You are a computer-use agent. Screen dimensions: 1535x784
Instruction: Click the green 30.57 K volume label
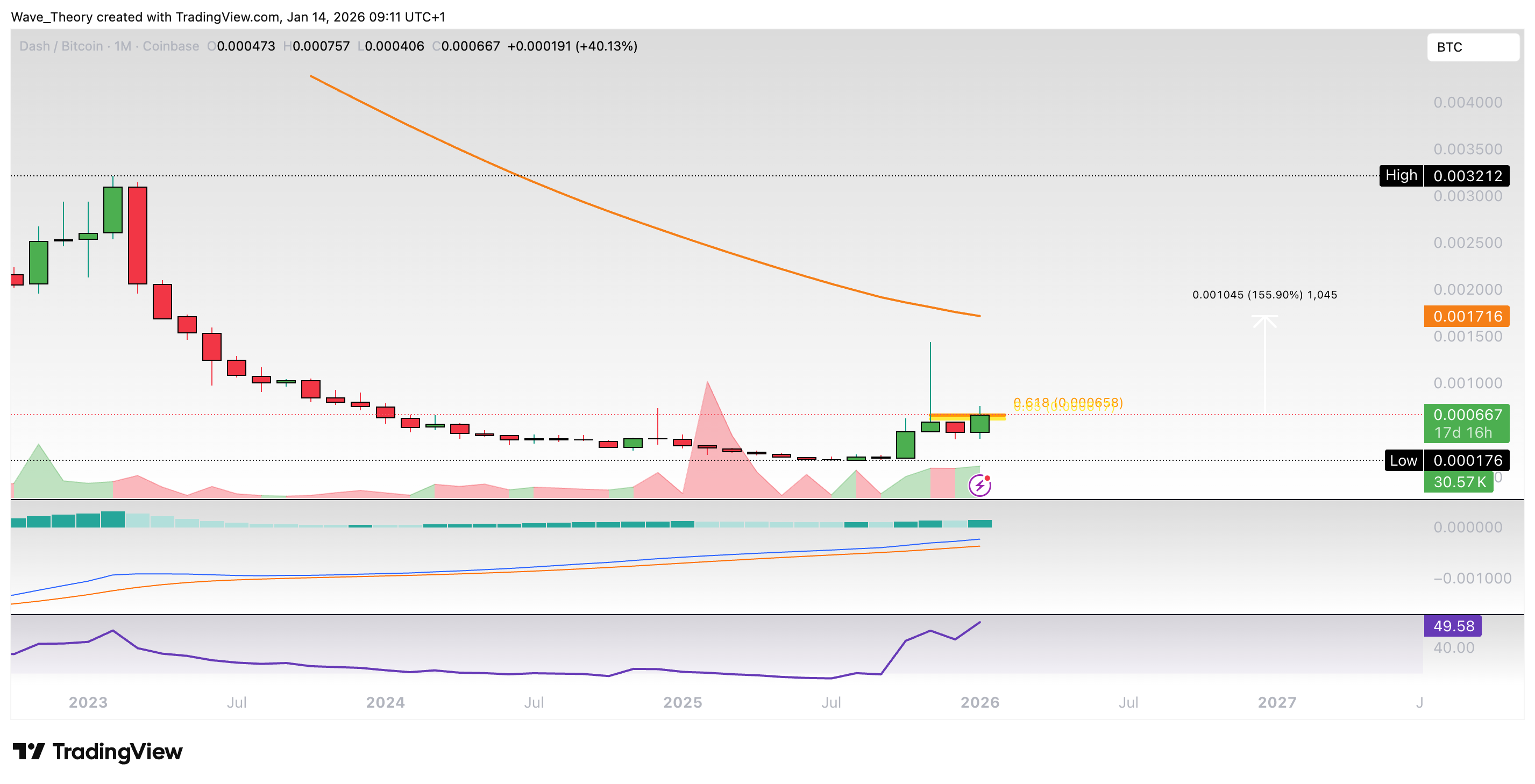1458,481
